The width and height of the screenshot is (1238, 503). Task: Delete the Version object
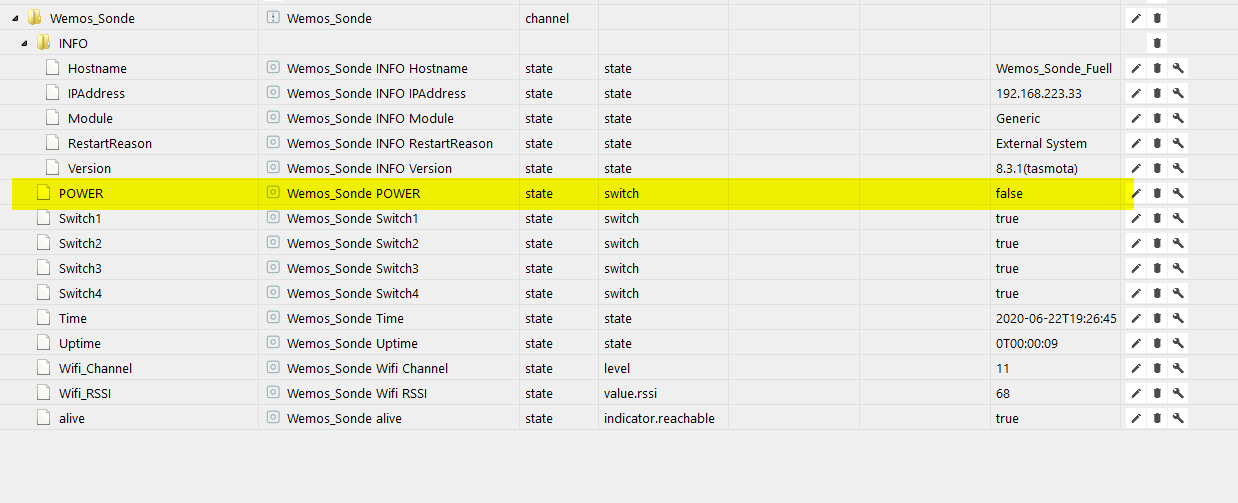1157,168
